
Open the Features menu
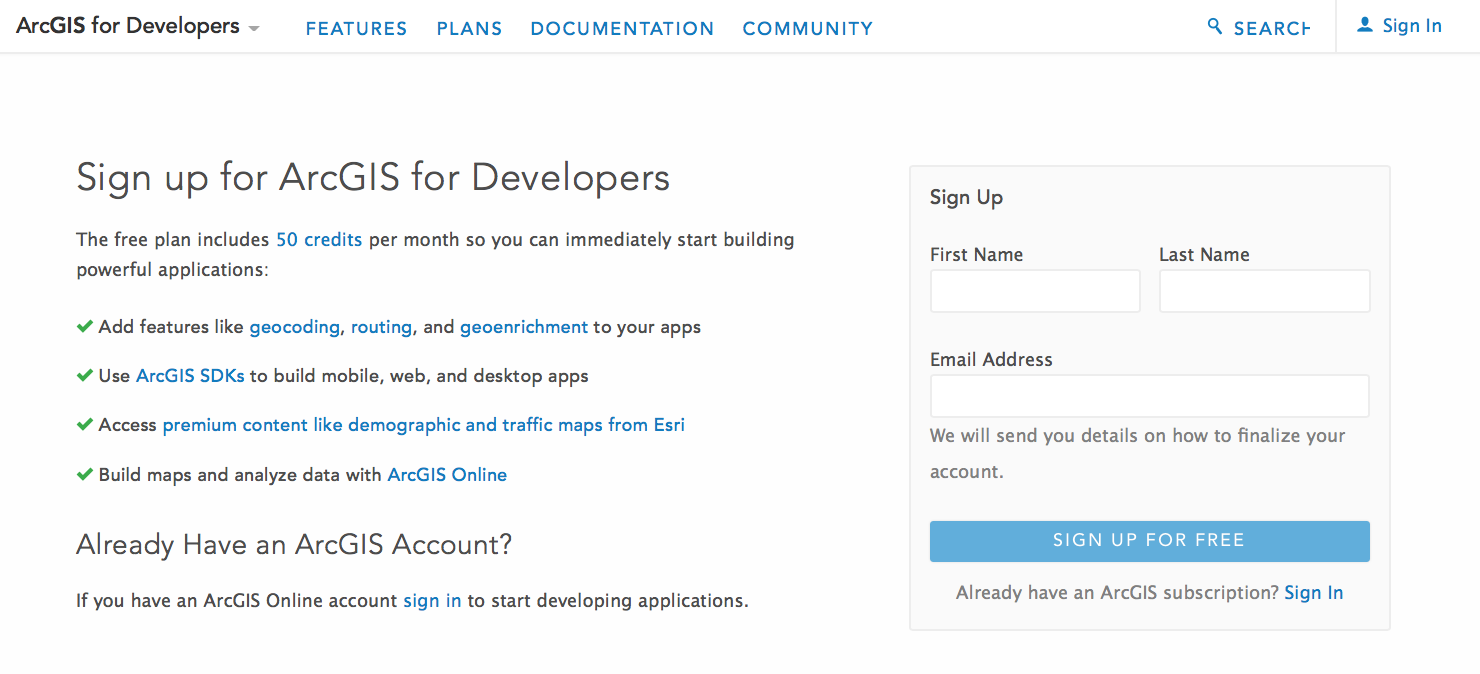click(356, 29)
